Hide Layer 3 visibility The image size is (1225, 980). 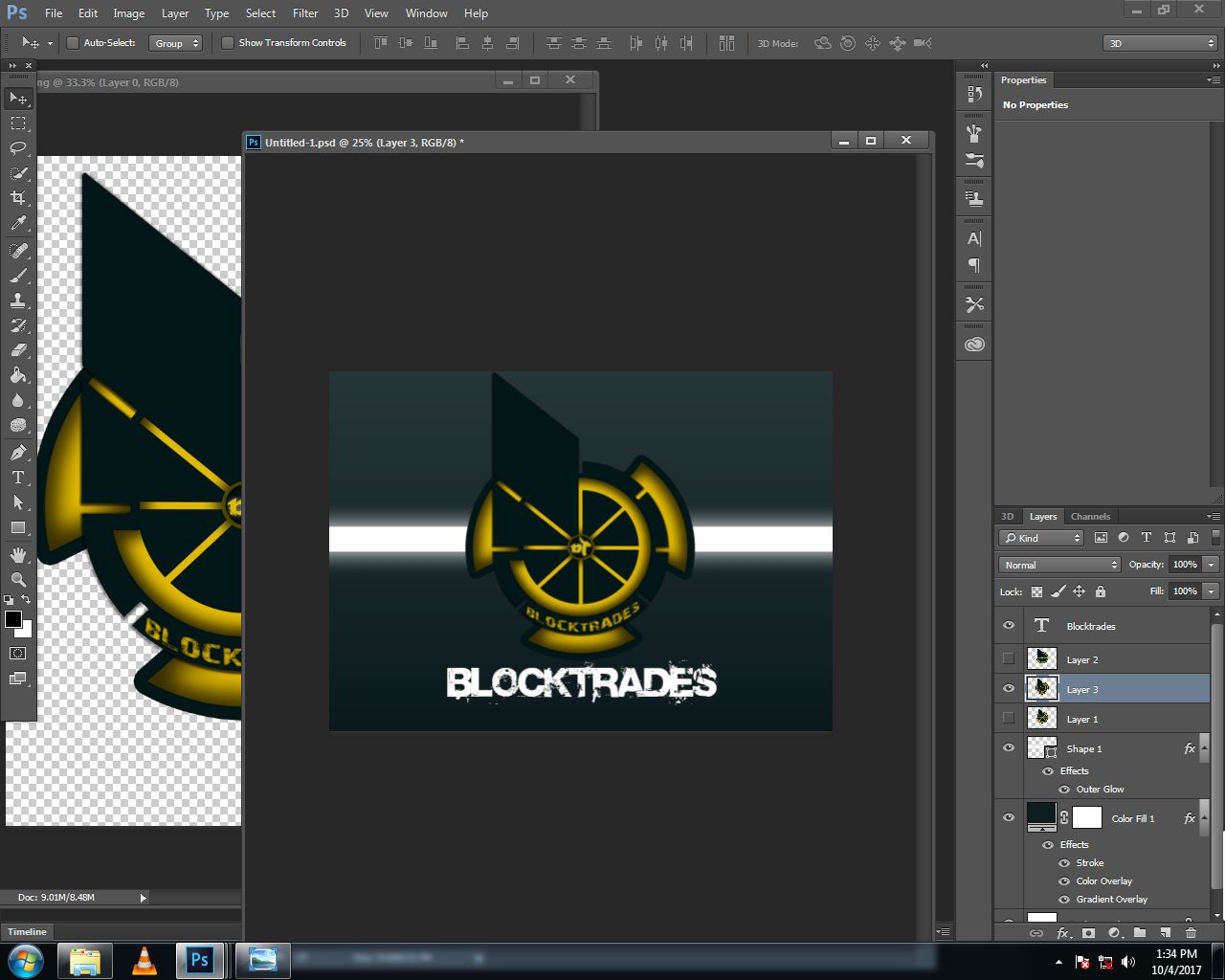pyautogui.click(x=1009, y=688)
